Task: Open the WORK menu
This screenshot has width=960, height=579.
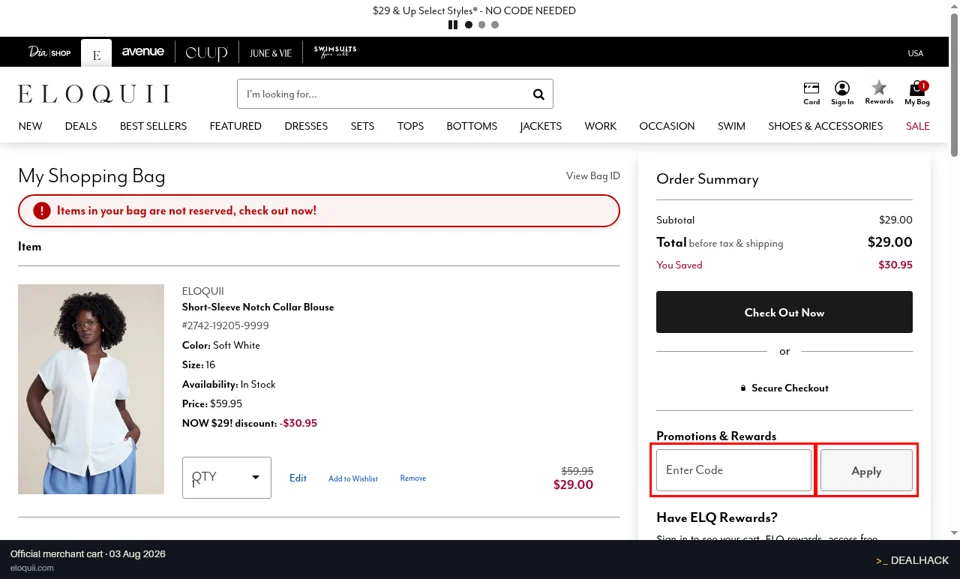Action: [600, 126]
